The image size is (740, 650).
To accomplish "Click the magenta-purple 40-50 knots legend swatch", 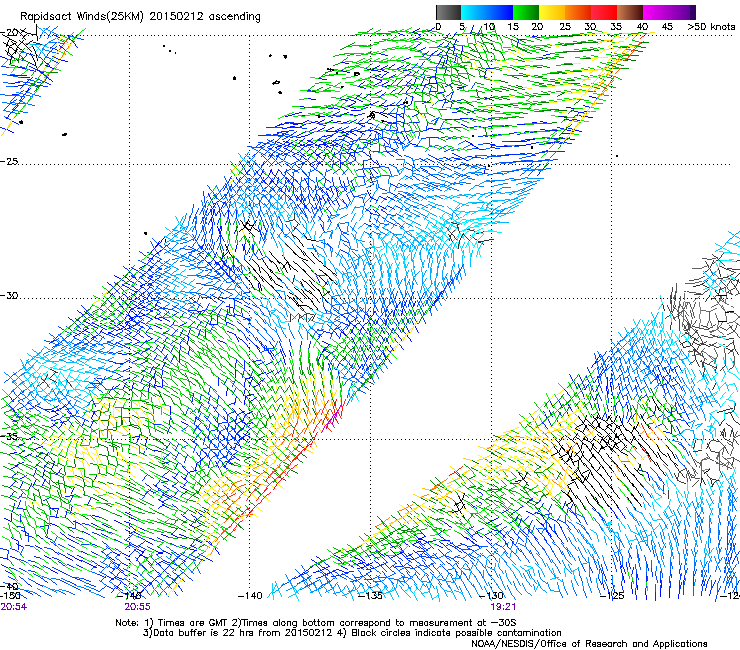I will 669,12.
